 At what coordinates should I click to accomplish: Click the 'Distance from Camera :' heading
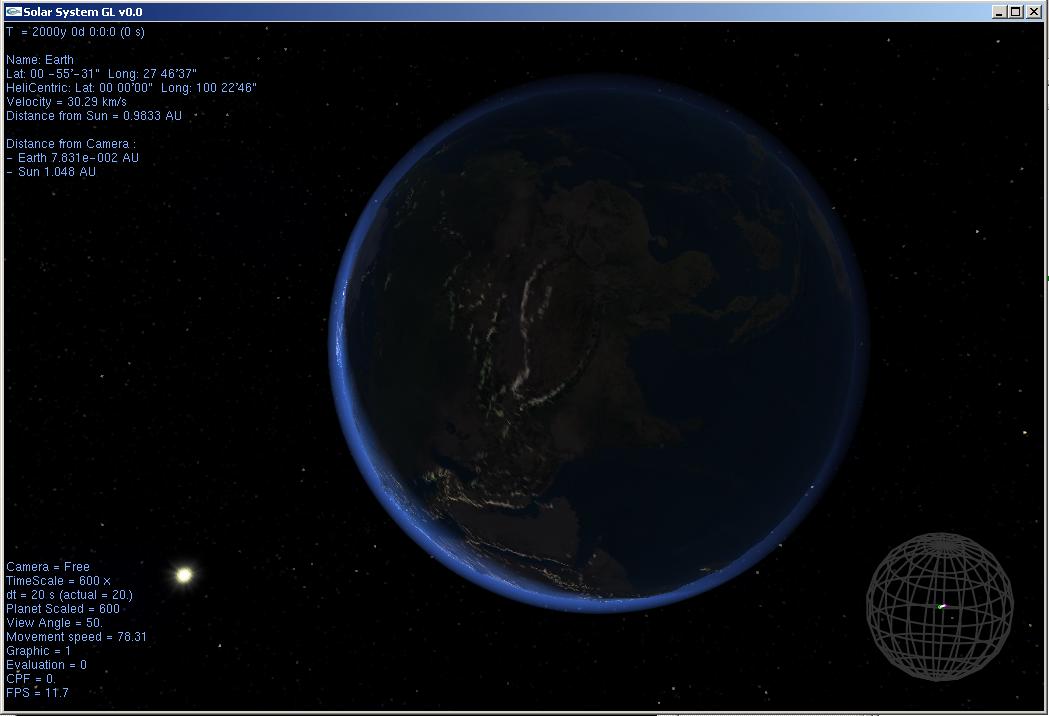coord(71,144)
